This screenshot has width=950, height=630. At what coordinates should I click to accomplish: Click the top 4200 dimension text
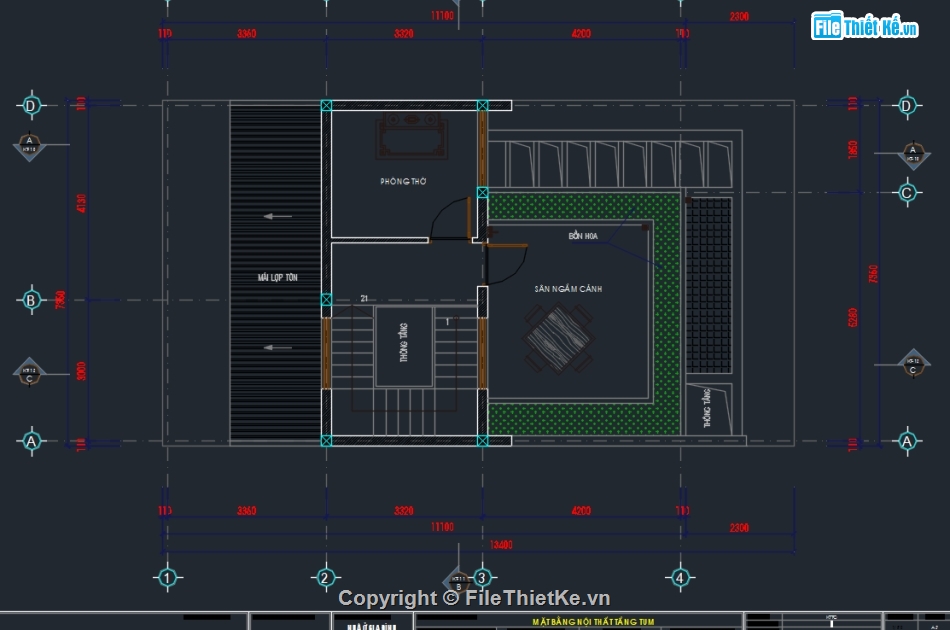(x=581, y=33)
